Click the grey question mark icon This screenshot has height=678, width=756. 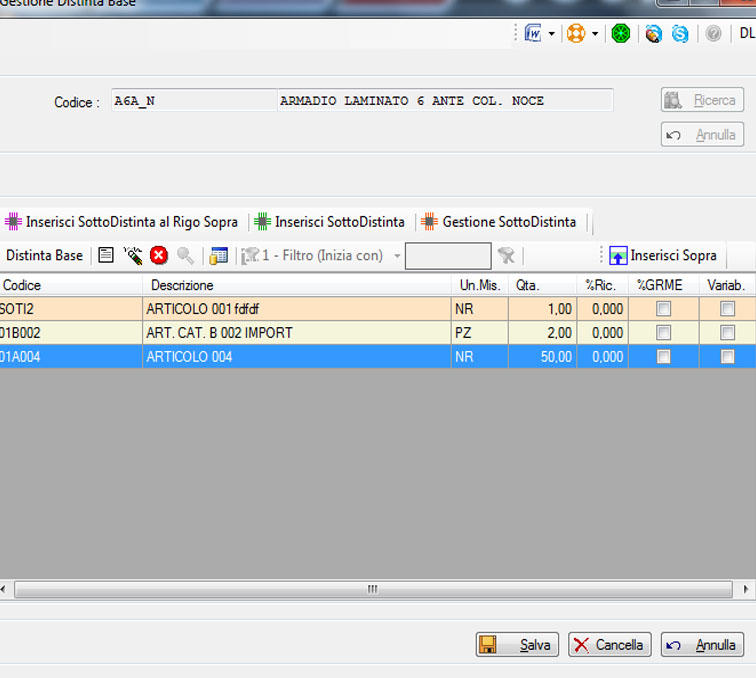coord(713,34)
